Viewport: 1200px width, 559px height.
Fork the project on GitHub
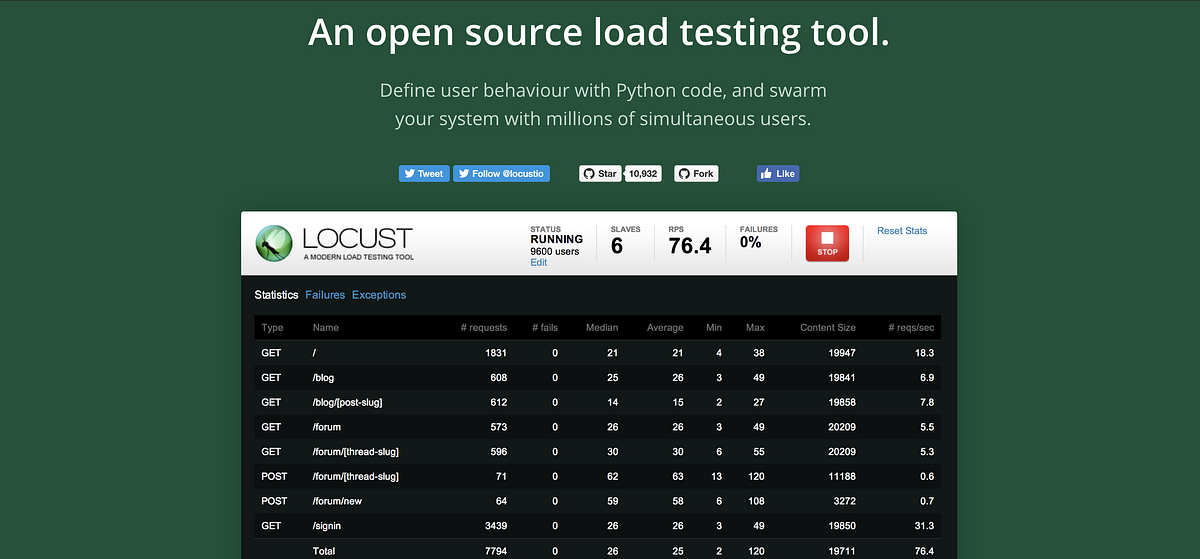tap(696, 173)
